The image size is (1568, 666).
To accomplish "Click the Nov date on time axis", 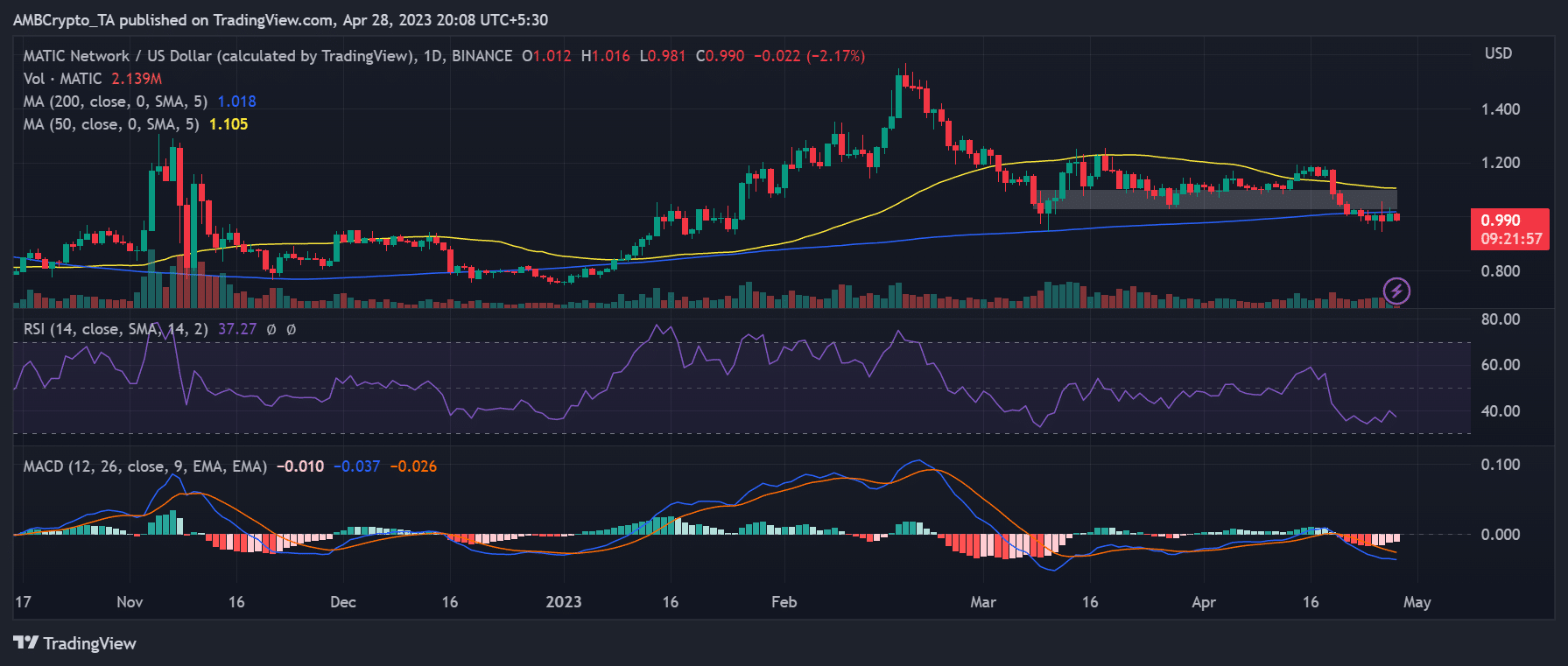I will point(130,602).
